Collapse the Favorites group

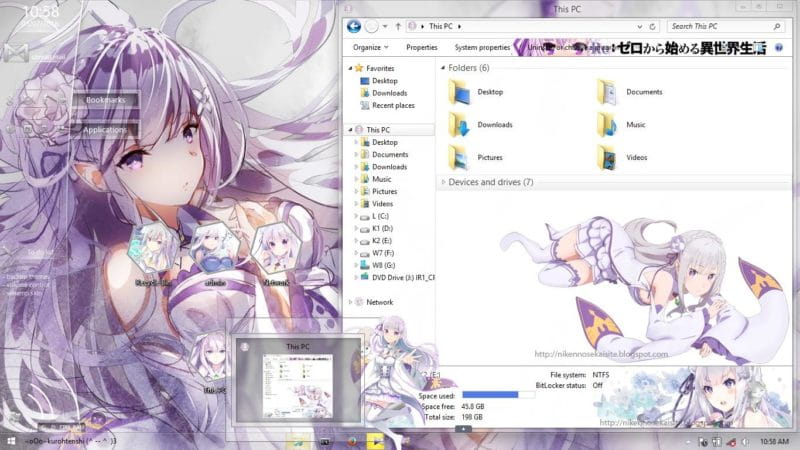click(351, 68)
